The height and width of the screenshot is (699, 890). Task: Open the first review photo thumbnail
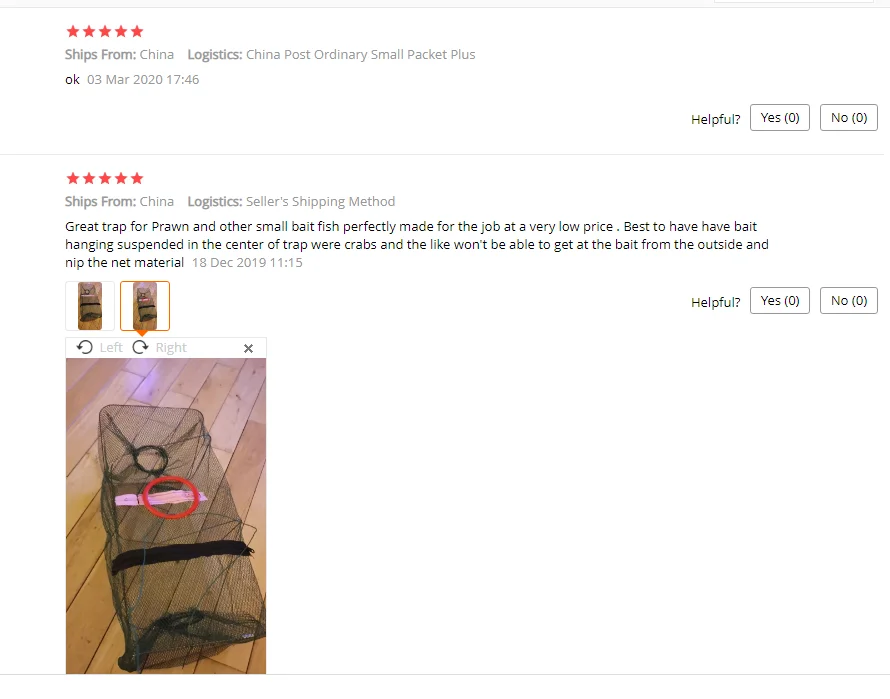tap(90, 305)
